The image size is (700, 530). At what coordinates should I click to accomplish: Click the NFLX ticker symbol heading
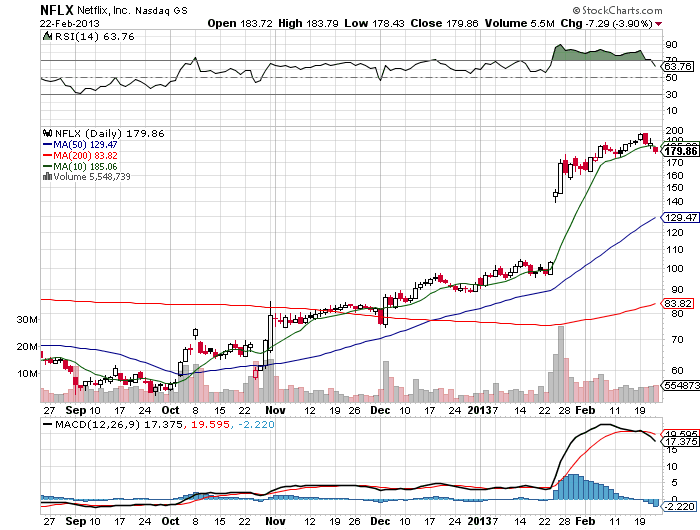[57, 10]
